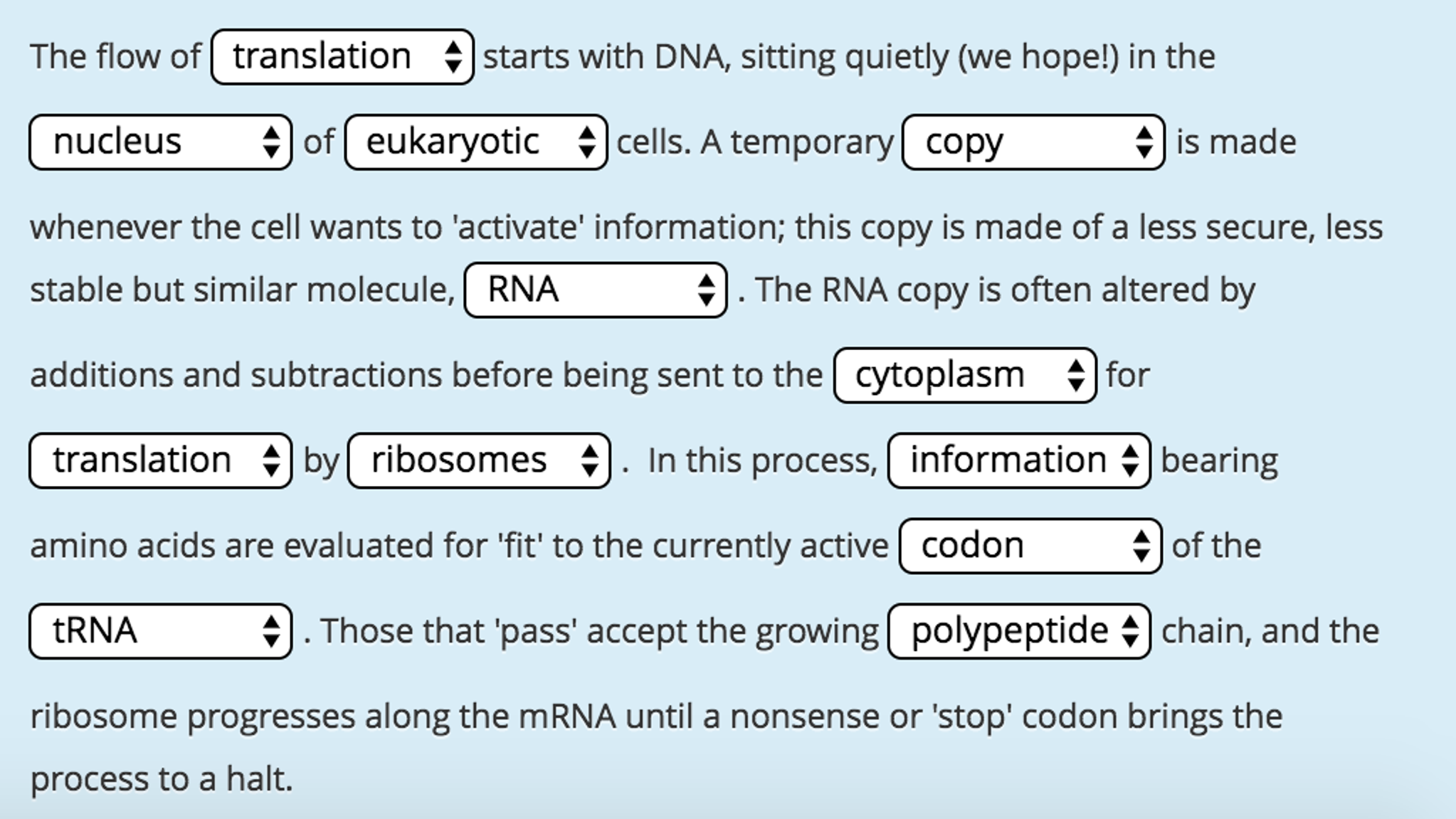This screenshot has width=1456, height=819.
Task: Click the arrows icon on the 'ribosomes' selector
Action: [589, 460]
